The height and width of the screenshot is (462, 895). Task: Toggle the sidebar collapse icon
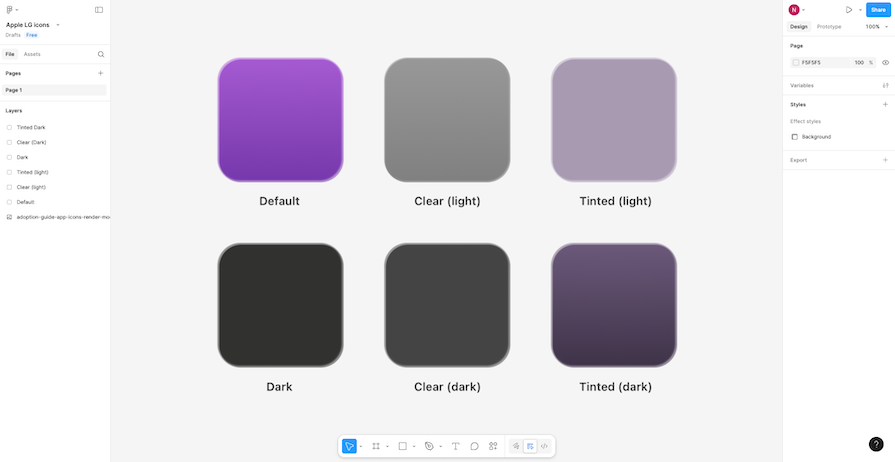(99, 10)
